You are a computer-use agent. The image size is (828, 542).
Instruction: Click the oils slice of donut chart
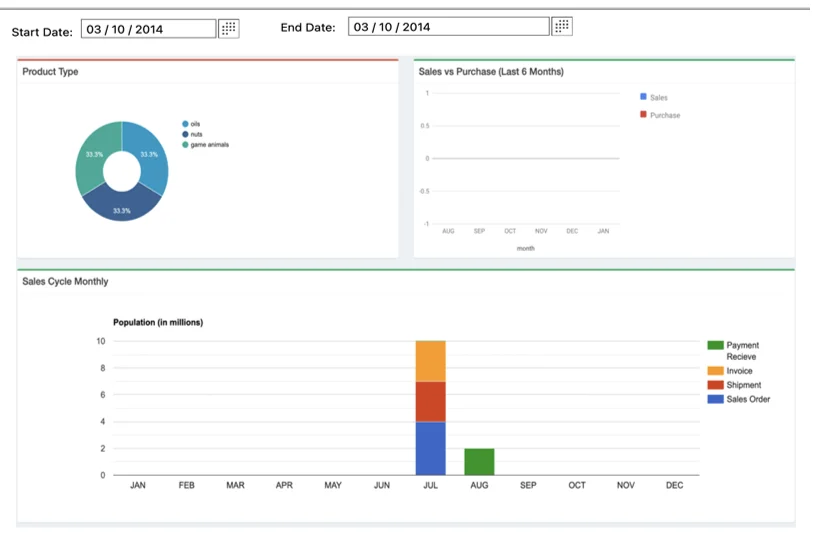(x=151, y=153)
